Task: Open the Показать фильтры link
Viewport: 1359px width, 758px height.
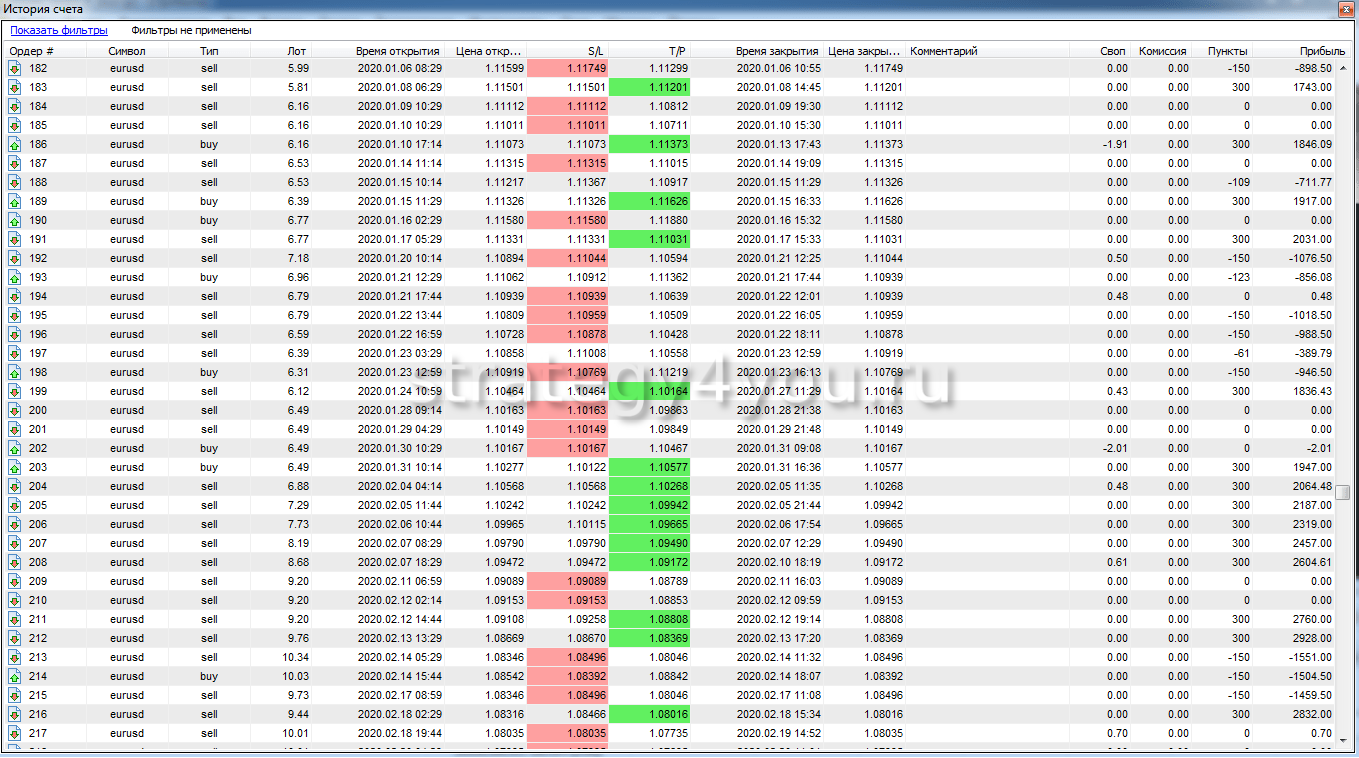Action: coord(59,30)
